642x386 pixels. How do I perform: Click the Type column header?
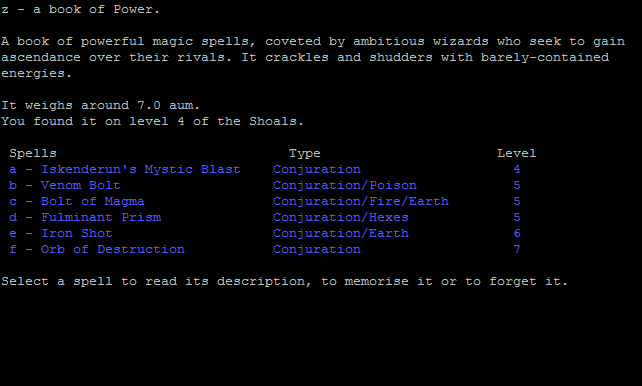(305, 153)
